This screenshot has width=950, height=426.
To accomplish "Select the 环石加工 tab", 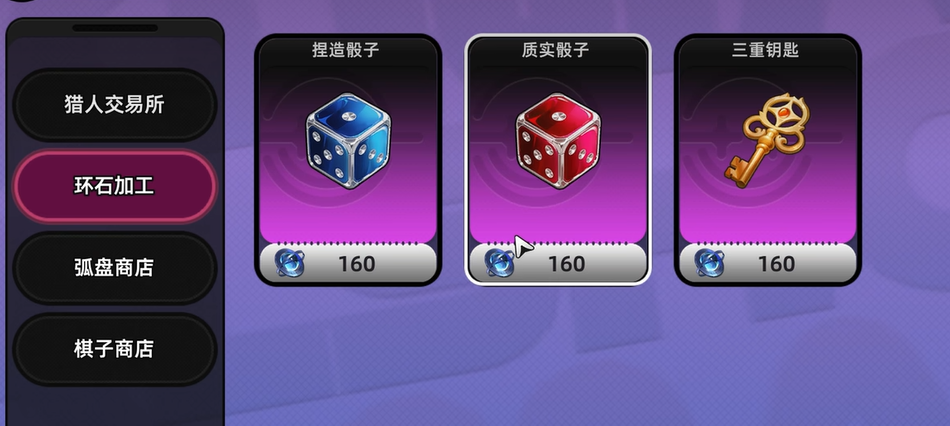I will click(115, 186).
